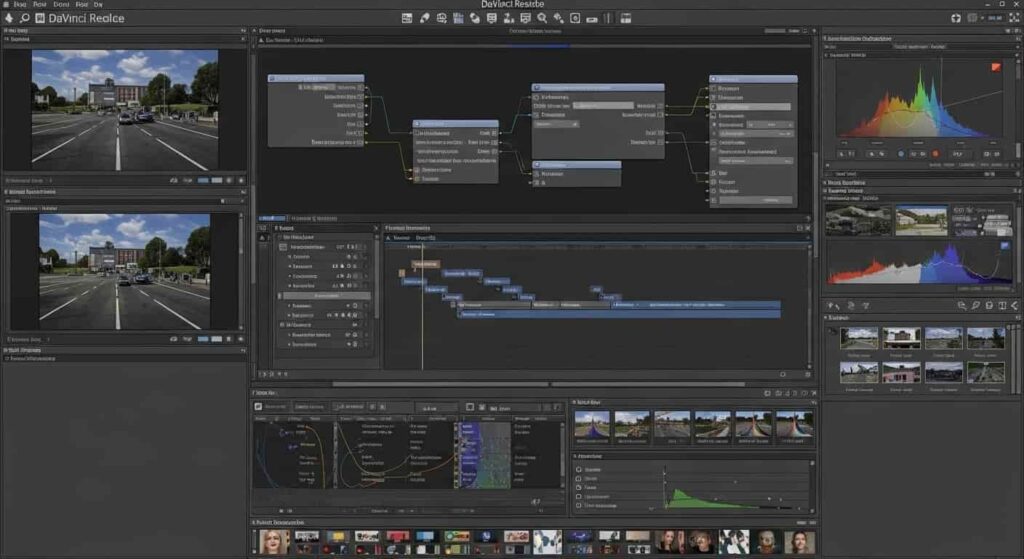Image resolution: width=1024 pixels, height=559 pixels.
Task: Click the square icon just before the DaVinci title
Action: click(40, 18)
